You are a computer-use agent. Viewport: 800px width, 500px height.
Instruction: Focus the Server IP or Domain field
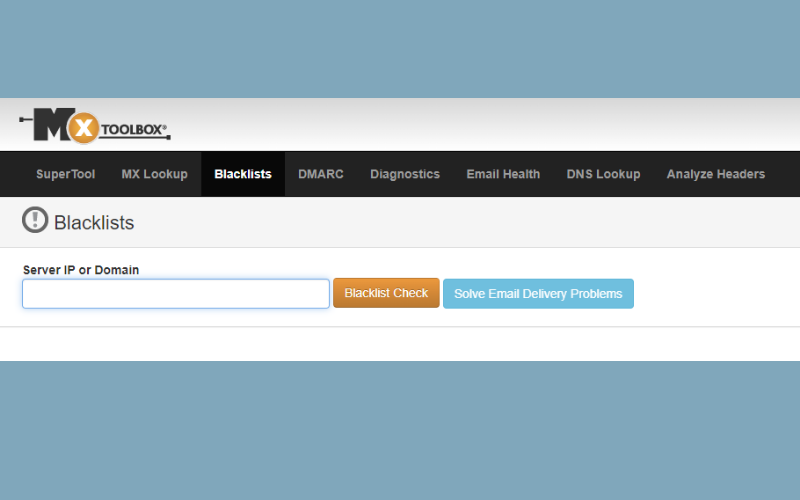coord(176,294)
